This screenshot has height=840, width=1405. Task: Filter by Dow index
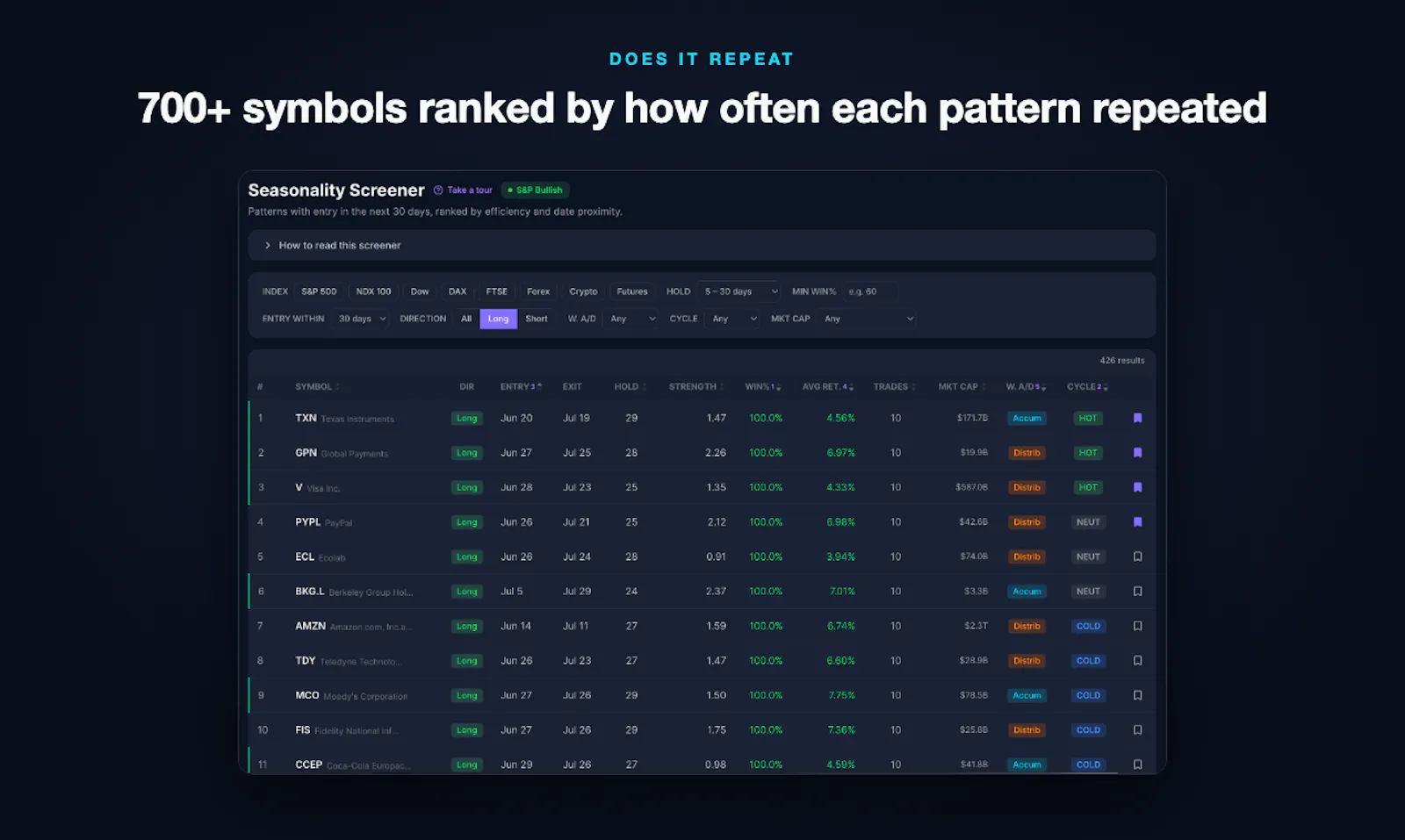420,291
